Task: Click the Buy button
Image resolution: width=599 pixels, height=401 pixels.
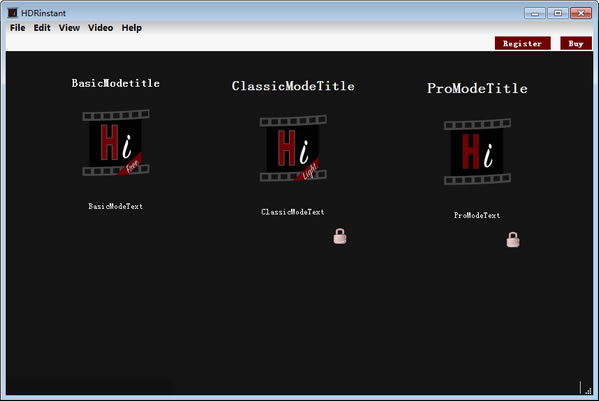Action: (x=576, y=44)
